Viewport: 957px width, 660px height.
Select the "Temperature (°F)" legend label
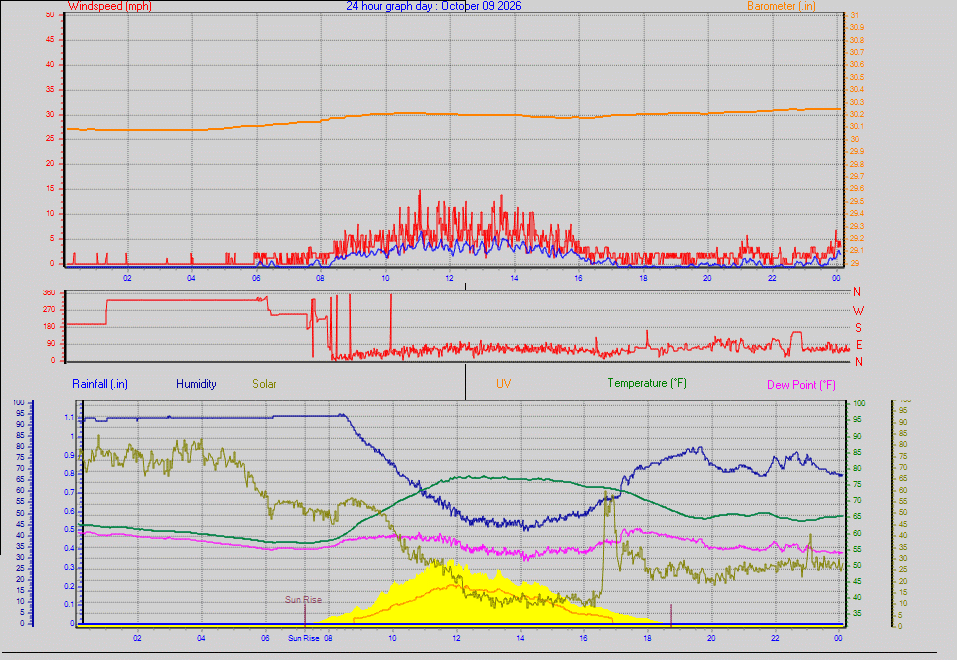pos(647,383)
